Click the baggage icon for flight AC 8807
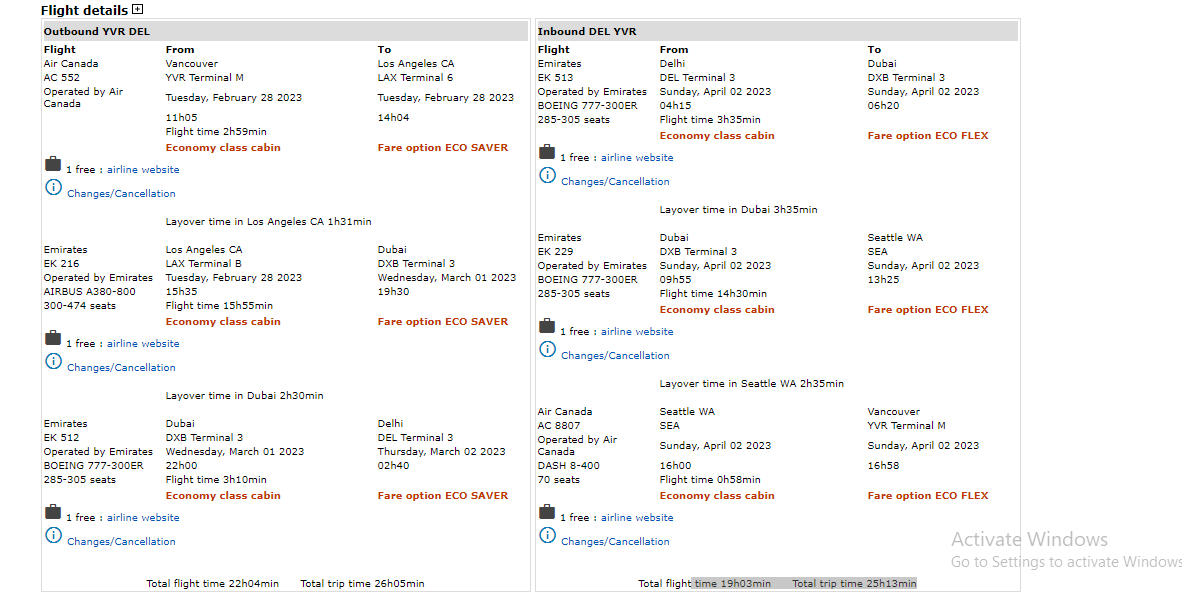Screen dimensions: 1182x601 547,512
